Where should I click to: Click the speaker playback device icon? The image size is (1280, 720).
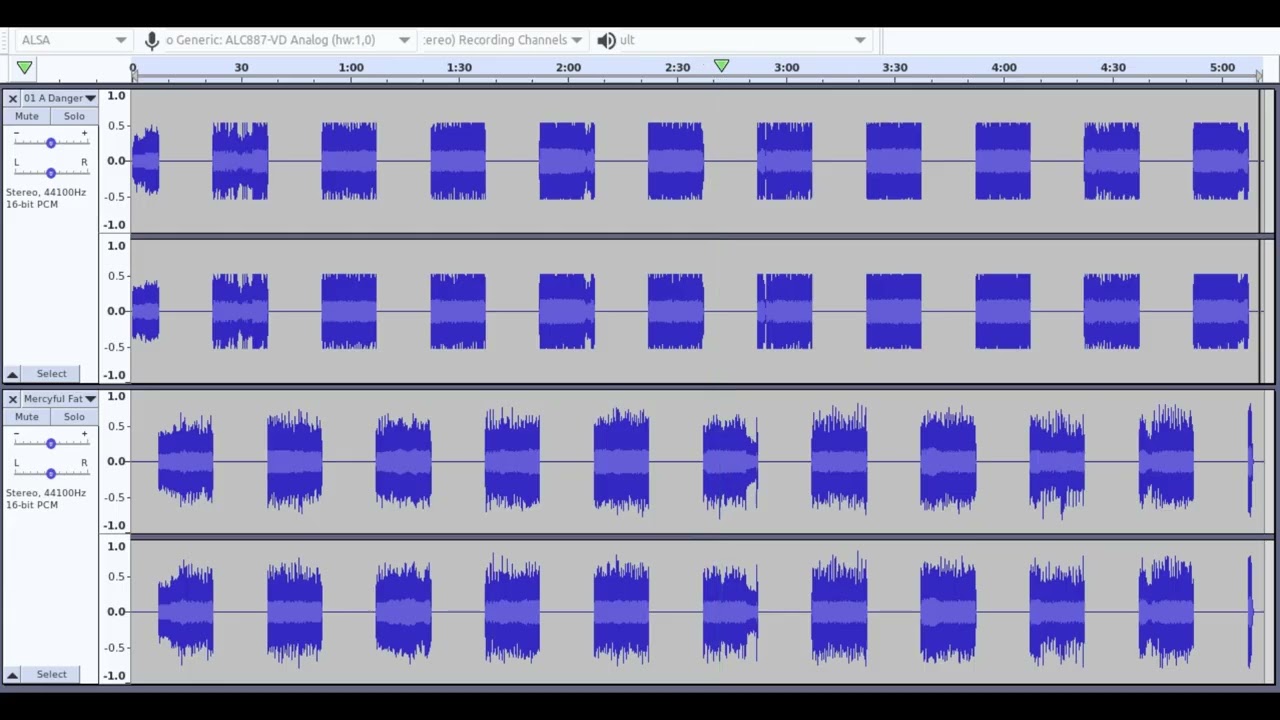coord(606,40)
